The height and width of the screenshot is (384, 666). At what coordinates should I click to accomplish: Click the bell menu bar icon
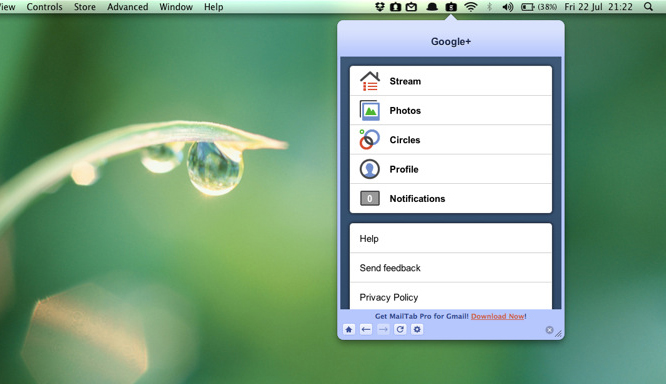[432, 7]
